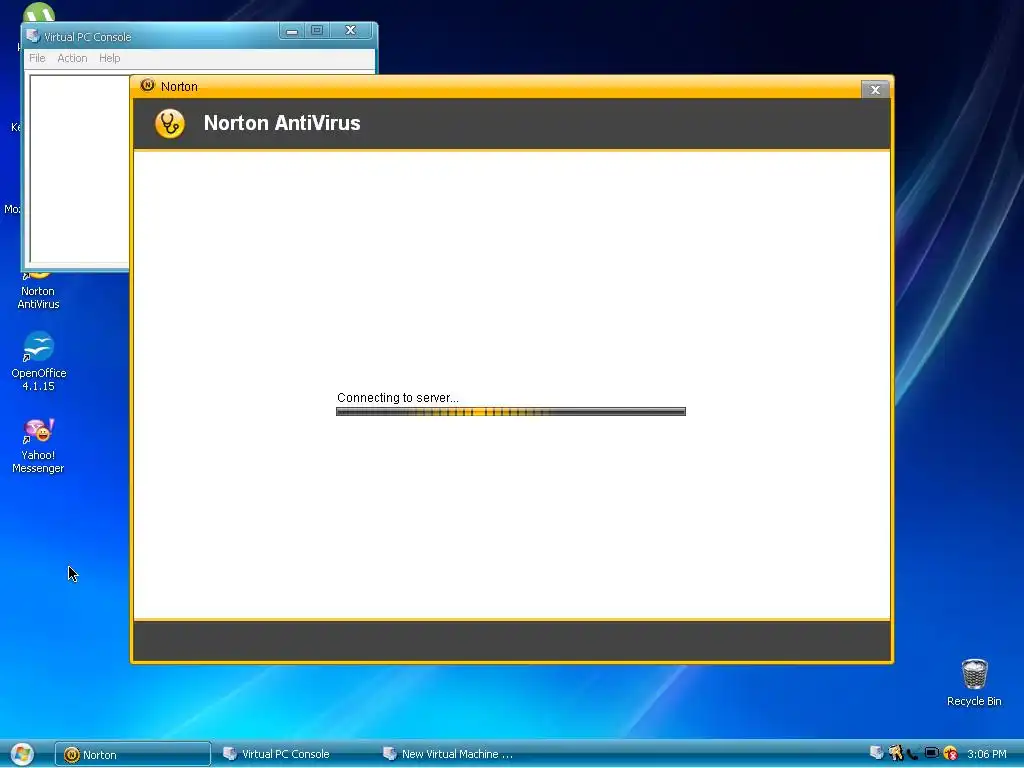The image size is (1024, 768).
Task: Open the Windows Start button
Action: (22, 754)
